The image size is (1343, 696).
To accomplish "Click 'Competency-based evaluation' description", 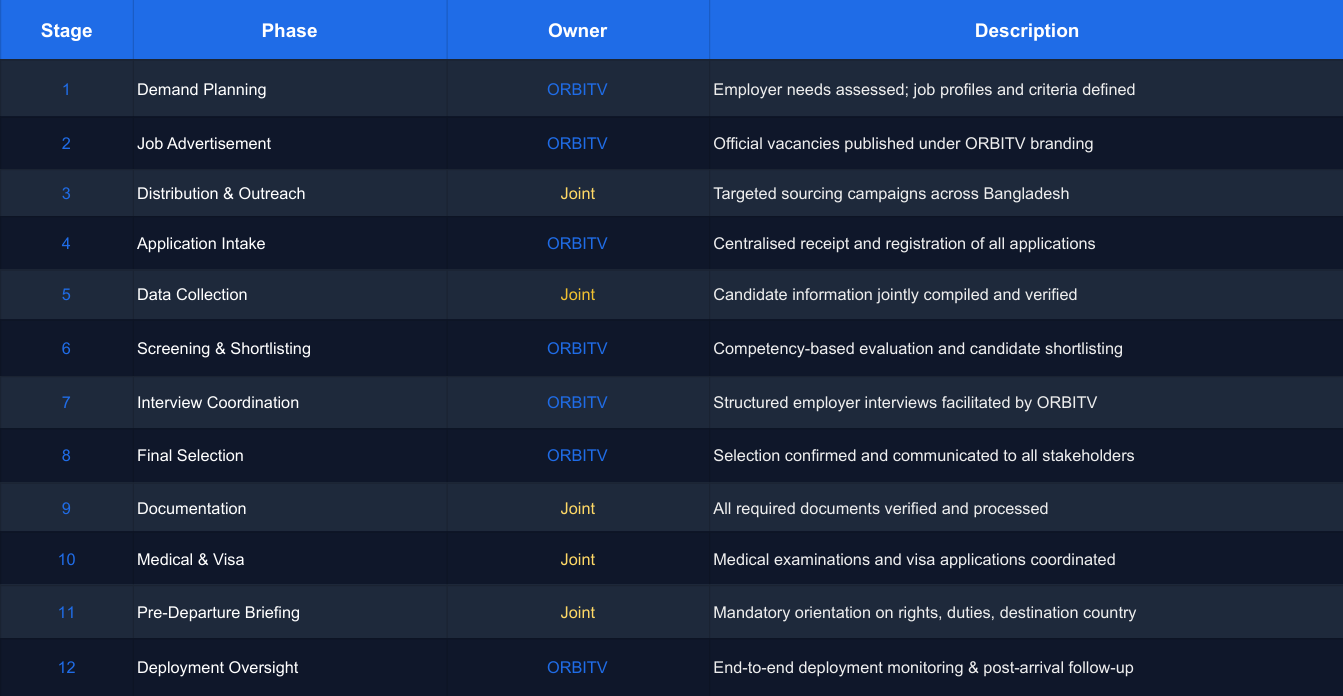I will click(x=918, y=348).
